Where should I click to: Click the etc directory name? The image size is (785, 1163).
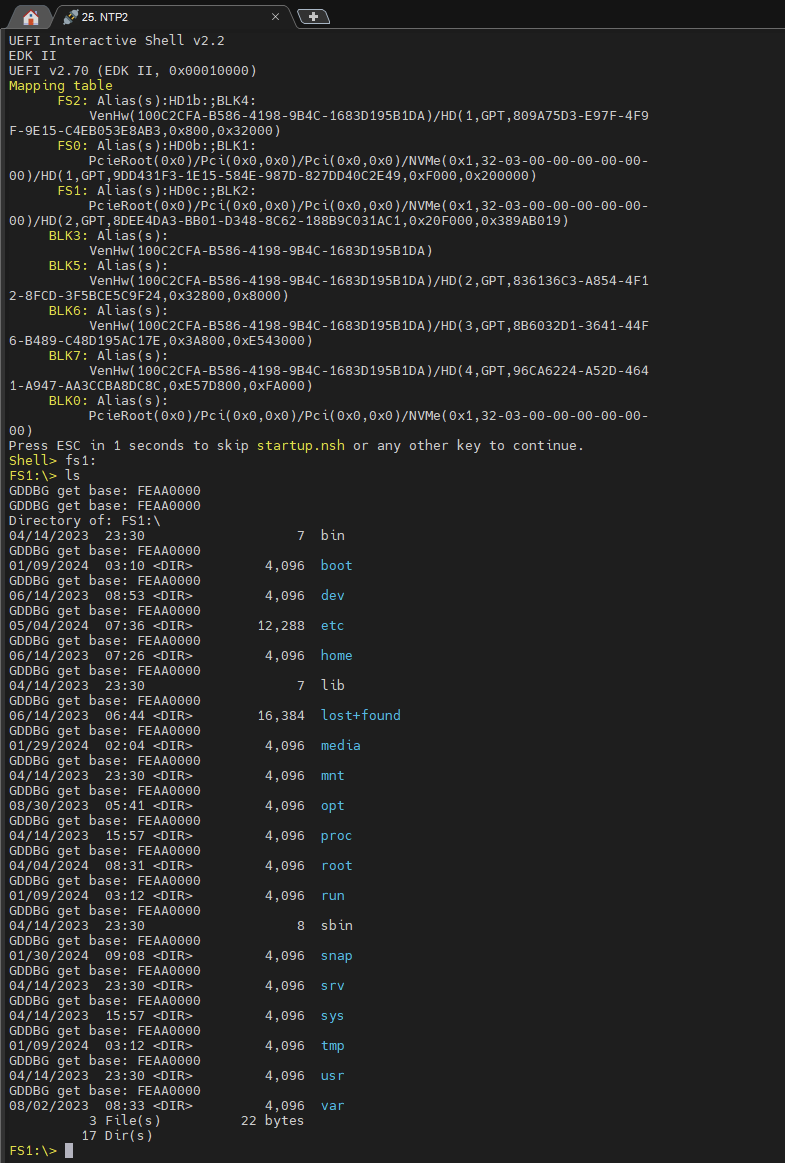(332, 625)
